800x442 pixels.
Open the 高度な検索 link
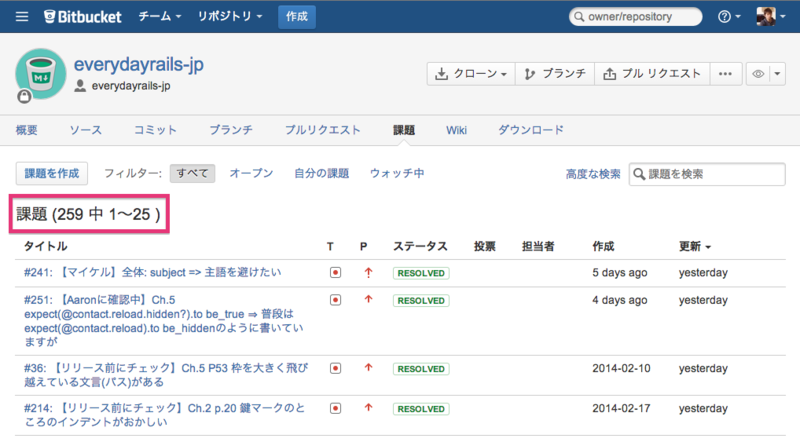593,174
